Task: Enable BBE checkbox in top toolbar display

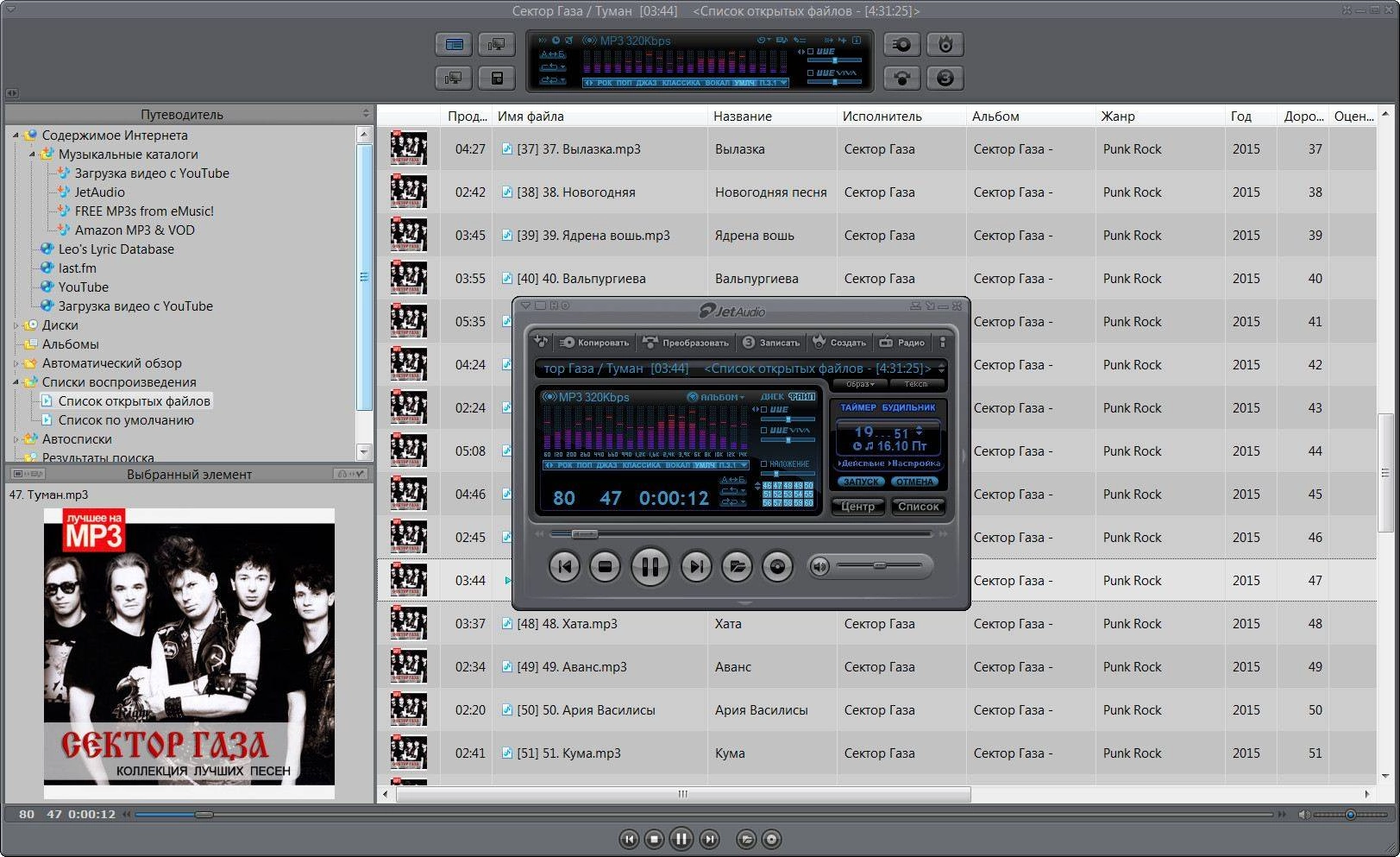Action: point(810,52)
